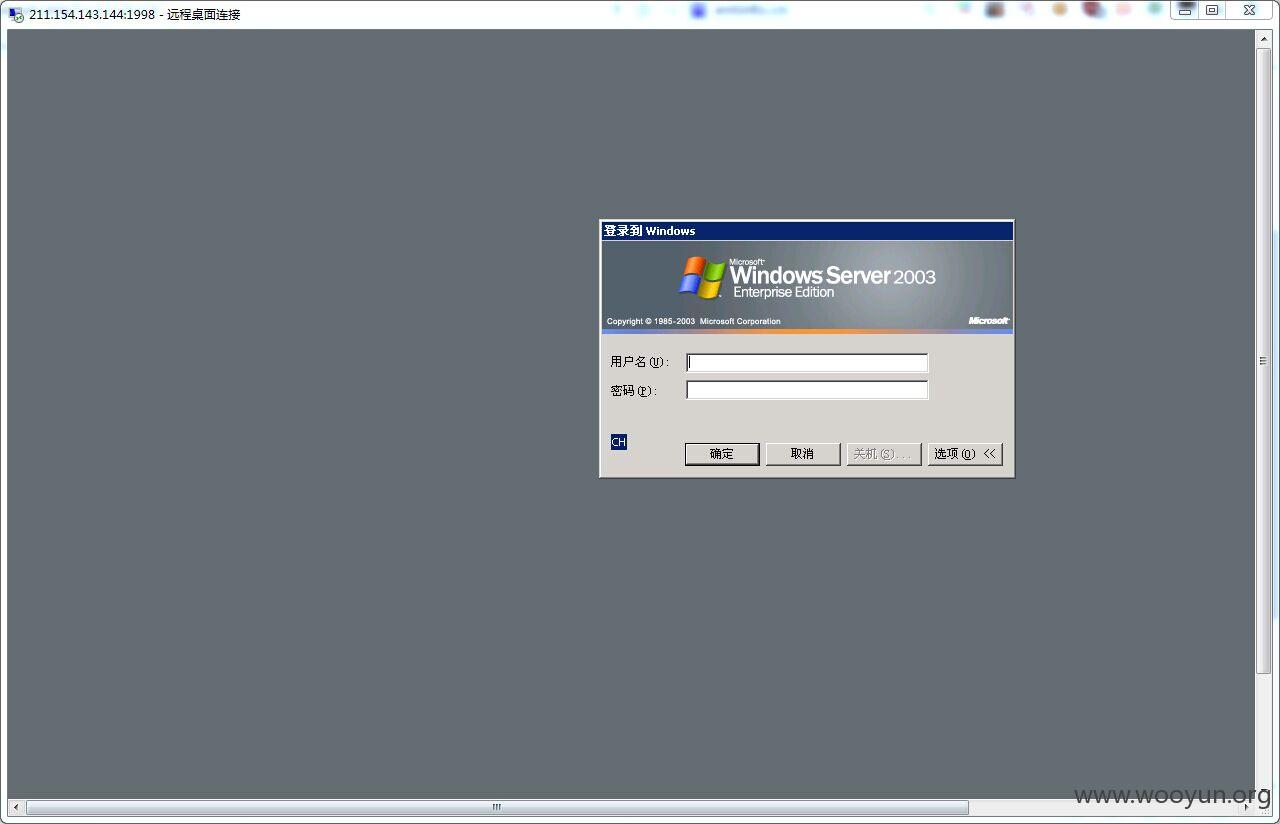The width and height of the screenshot is (1280, 824).
Task: Click the horizontal scrollbar left arrow
Action: pyautogui.click(x=16, y=807)
